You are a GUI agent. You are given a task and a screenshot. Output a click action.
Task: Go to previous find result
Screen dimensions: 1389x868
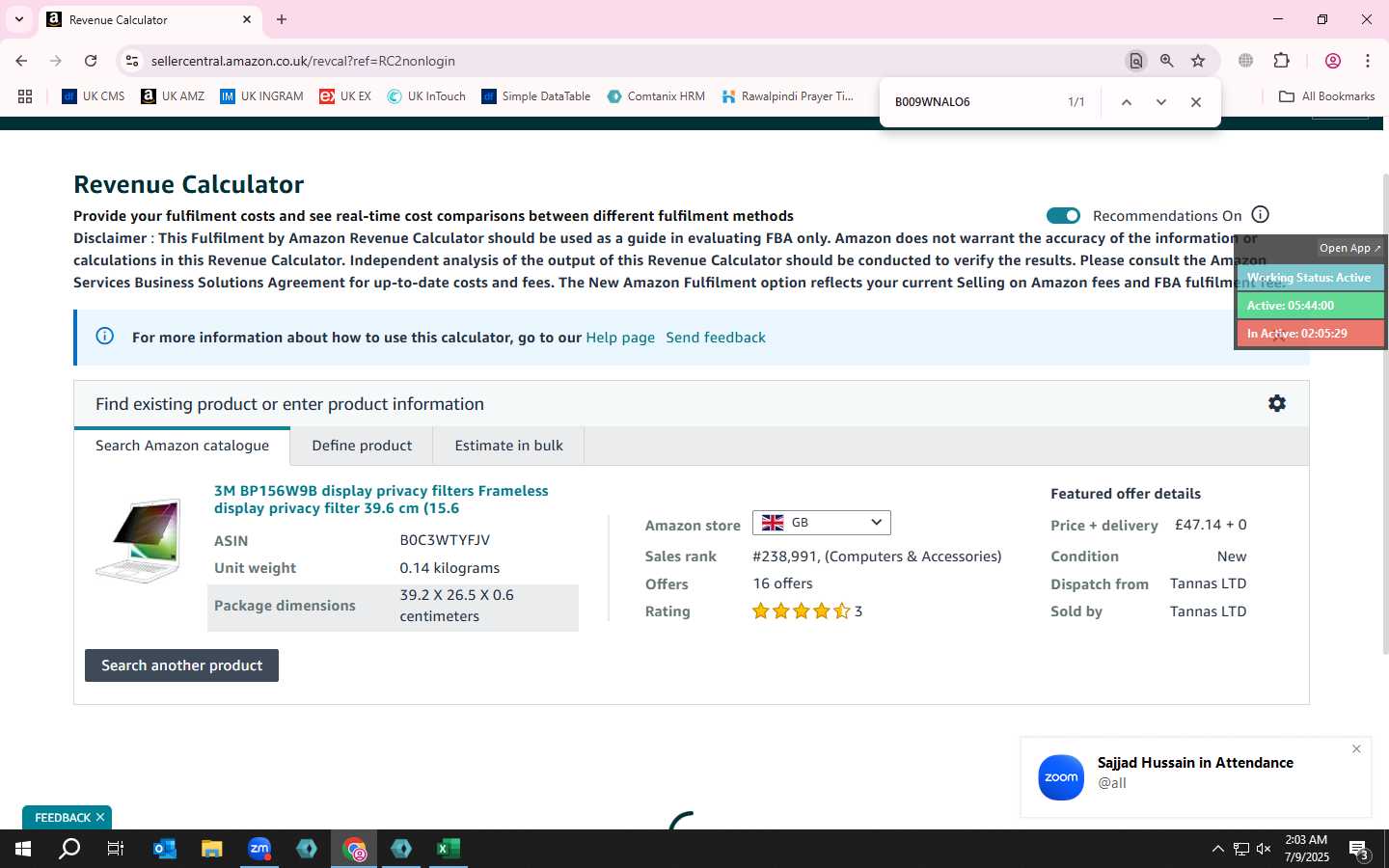click(x=1126, y=102)
